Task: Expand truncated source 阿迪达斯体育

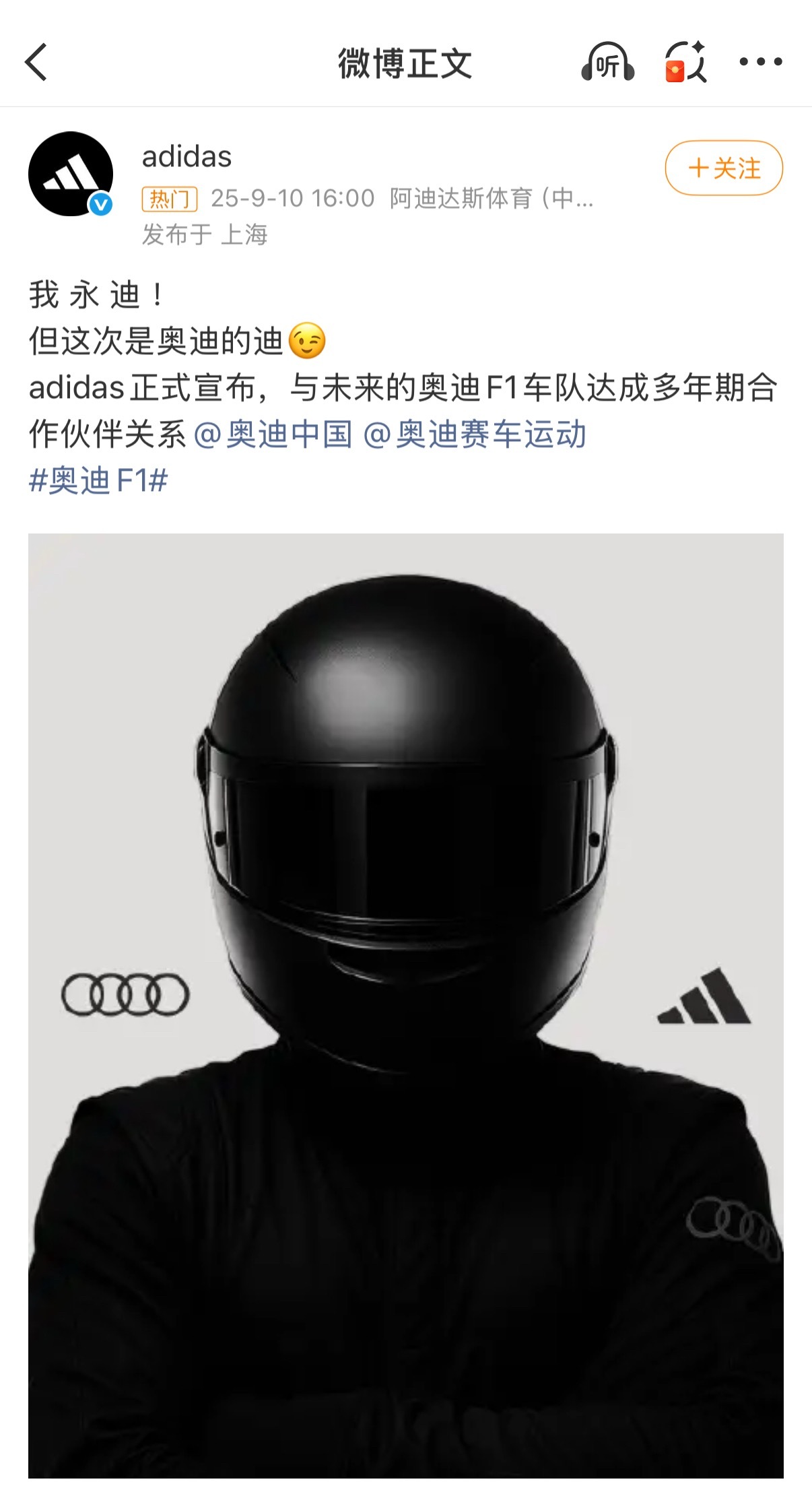Action: pos(492,199)
